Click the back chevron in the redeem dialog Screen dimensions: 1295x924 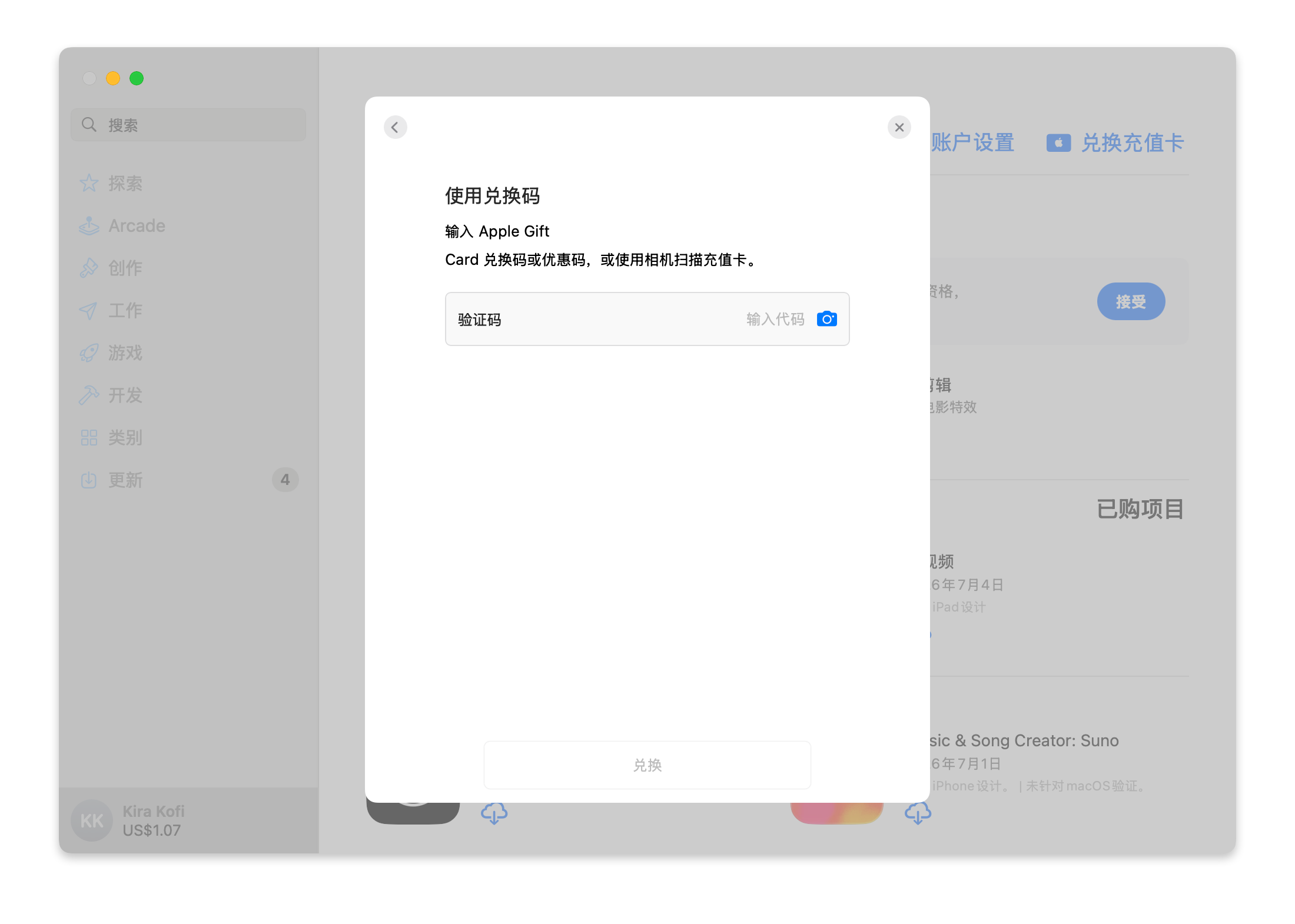(395, 127)
